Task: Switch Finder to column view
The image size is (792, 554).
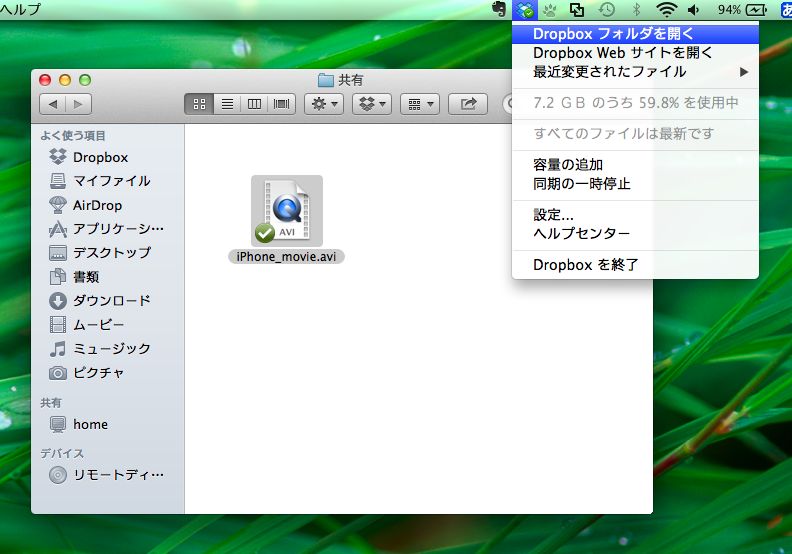Action: pyautogui.click(x=255, y=104)
